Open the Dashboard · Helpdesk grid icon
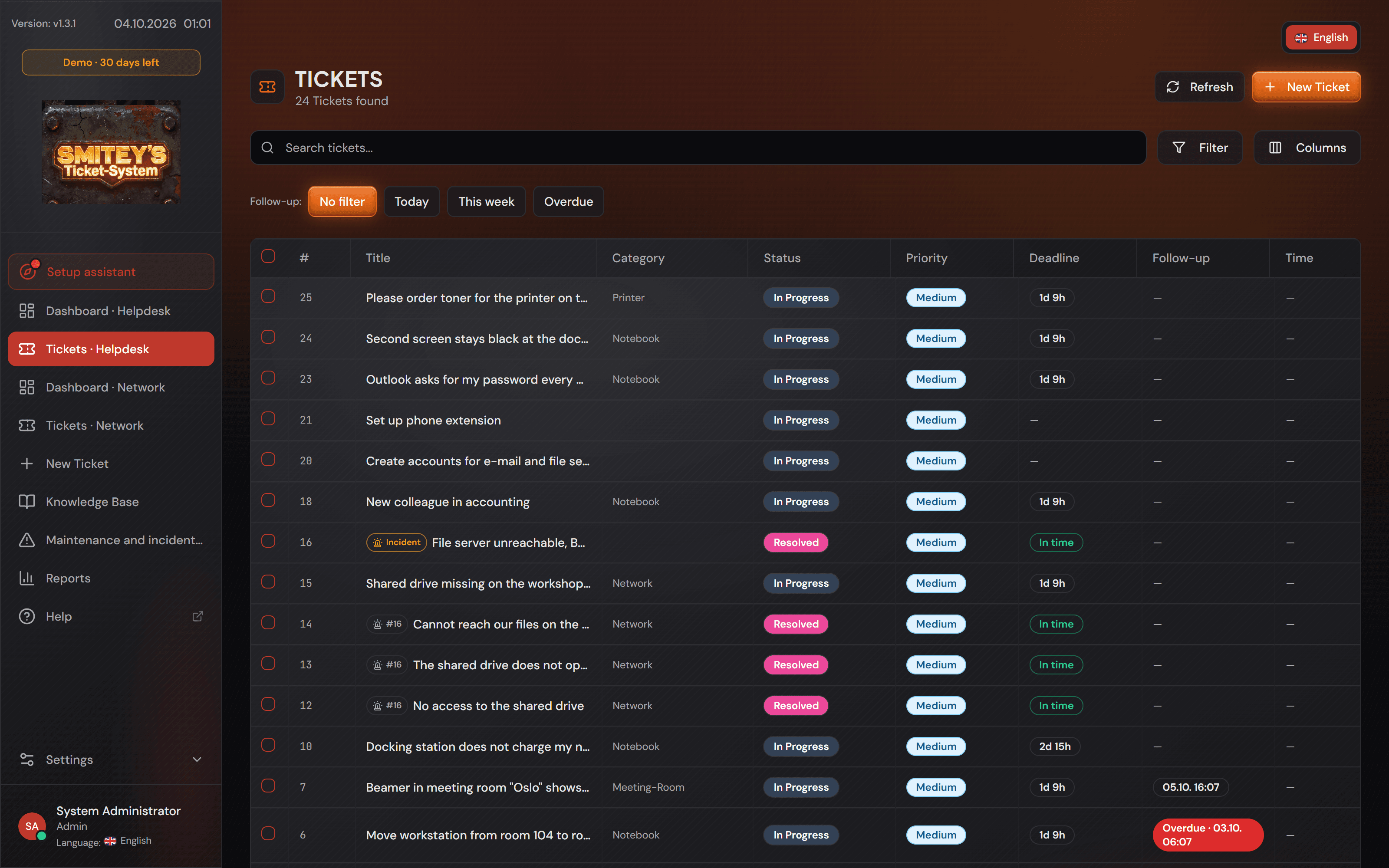The height and width of the screenshot is (868, 1389). tap(27, 311)
